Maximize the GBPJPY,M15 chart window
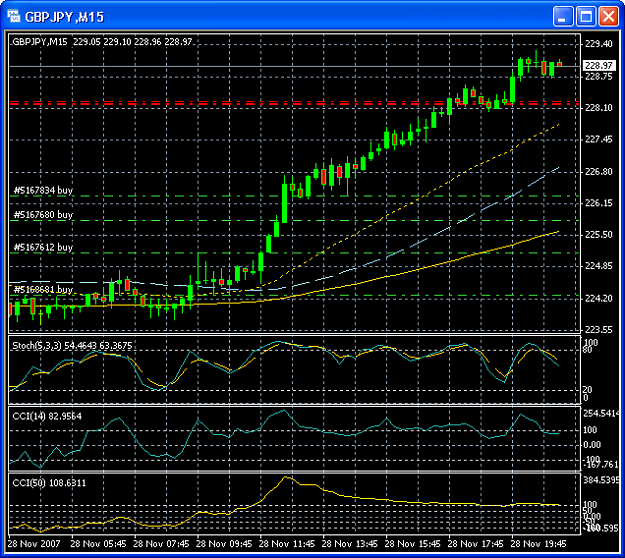Image resolution: width=625 pixels, height=558 pixels. [x=586, y=17]
